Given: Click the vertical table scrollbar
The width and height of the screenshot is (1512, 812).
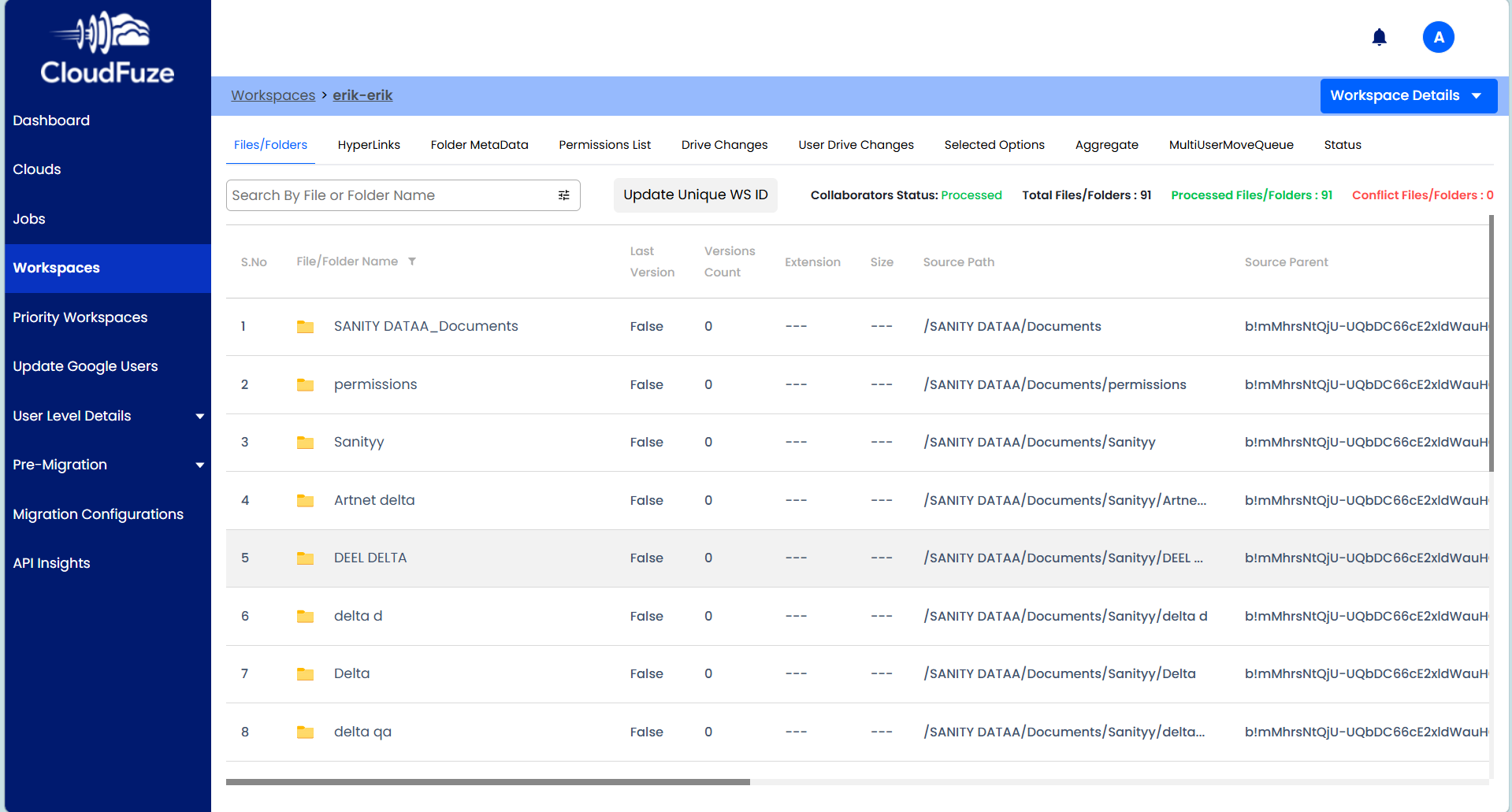Looking at the screenshot, I should pyautogui.click(x=1491, y=343).
